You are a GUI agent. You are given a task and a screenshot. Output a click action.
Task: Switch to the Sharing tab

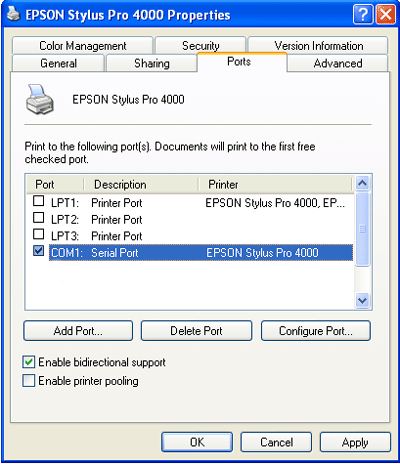(x=152, y=63)
